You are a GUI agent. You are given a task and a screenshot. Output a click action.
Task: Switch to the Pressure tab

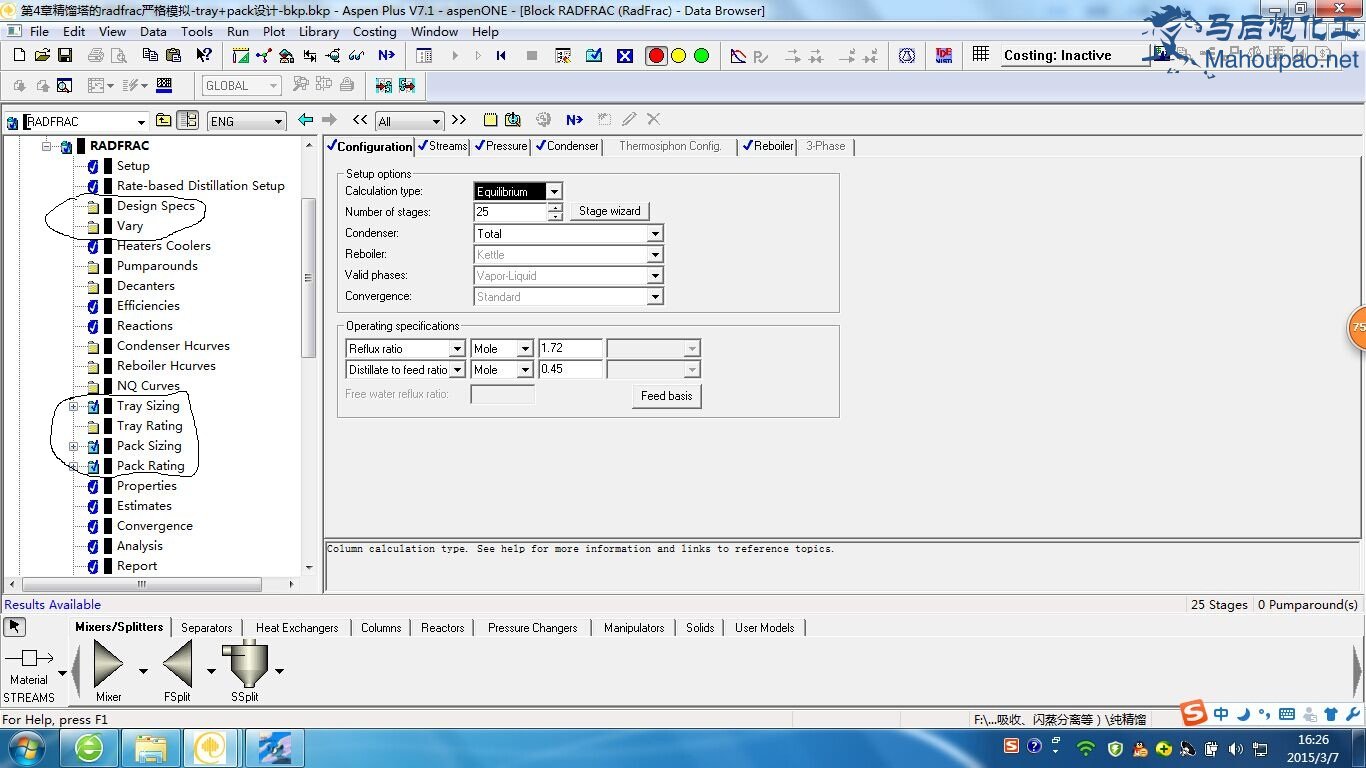click(500, 146)
